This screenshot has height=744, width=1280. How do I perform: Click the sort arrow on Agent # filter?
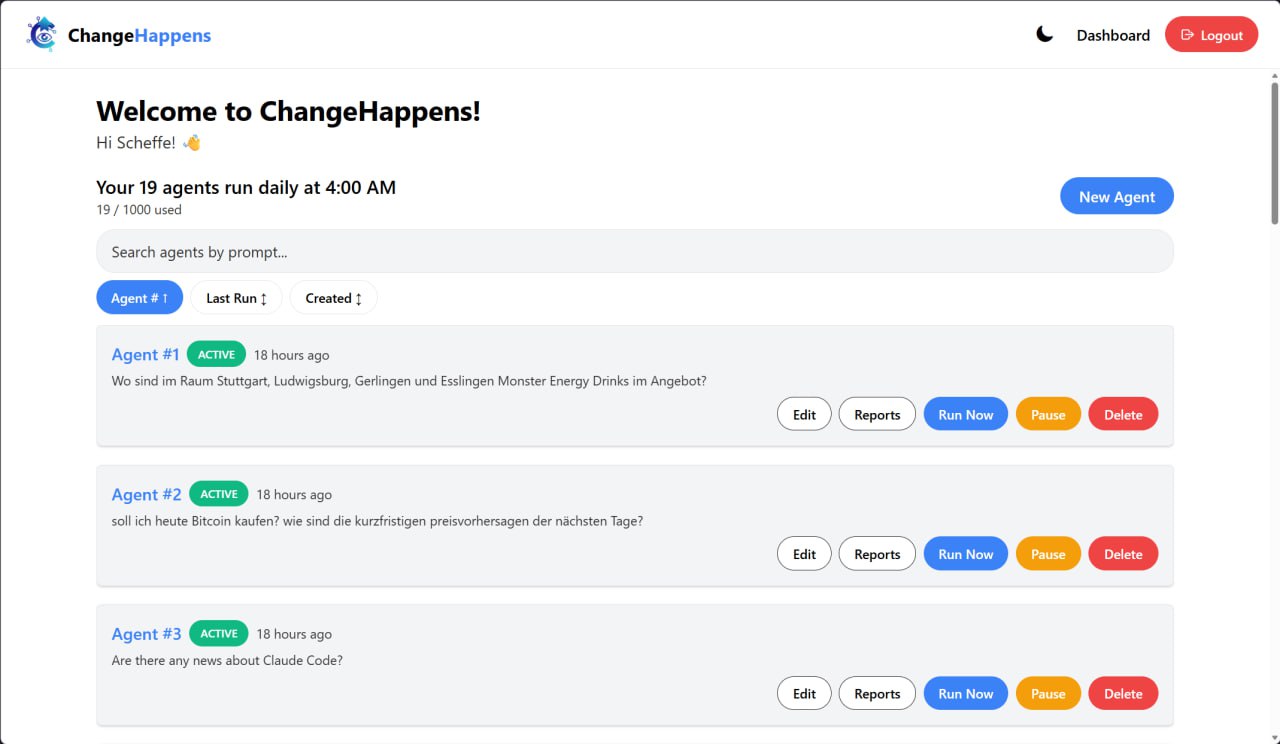tap(165, 297)
